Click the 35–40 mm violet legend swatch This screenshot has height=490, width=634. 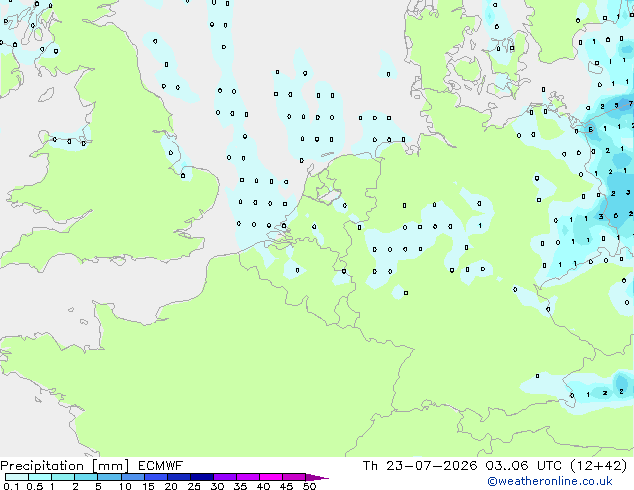click(x=248, y=477)
